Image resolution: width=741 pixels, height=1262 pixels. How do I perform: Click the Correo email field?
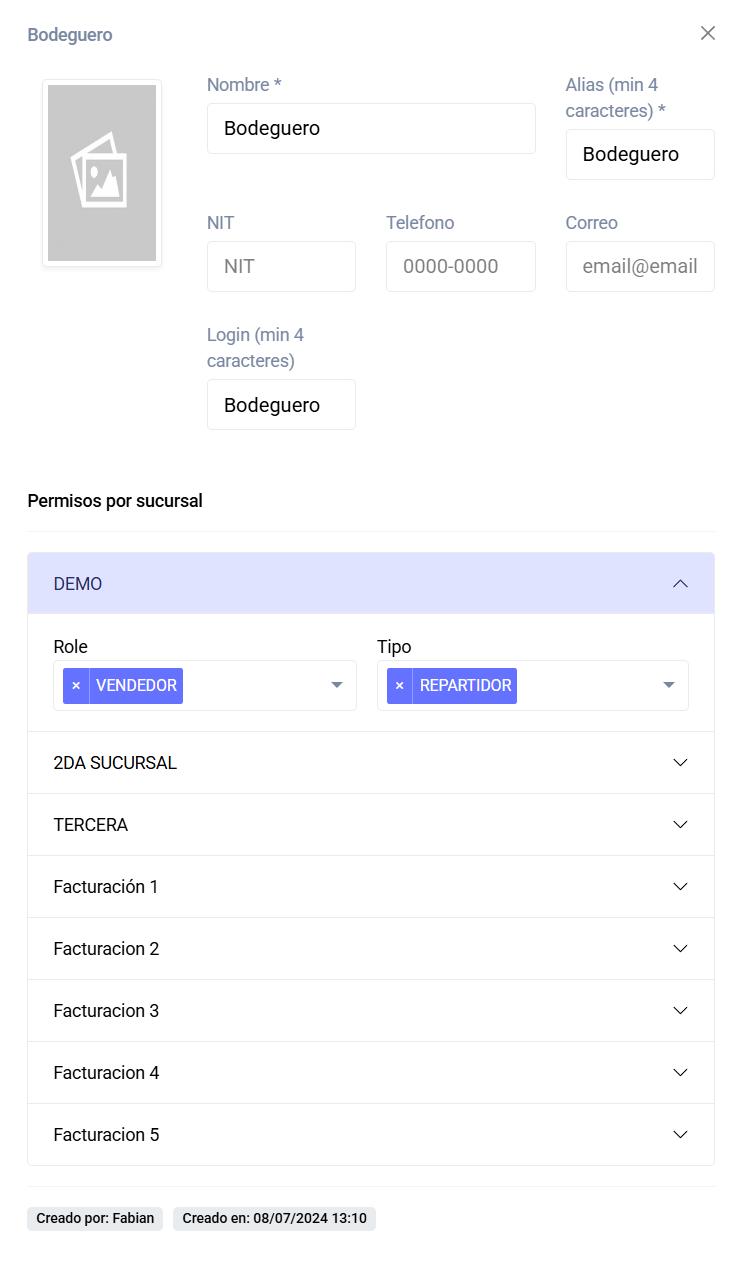click(640, 266)
